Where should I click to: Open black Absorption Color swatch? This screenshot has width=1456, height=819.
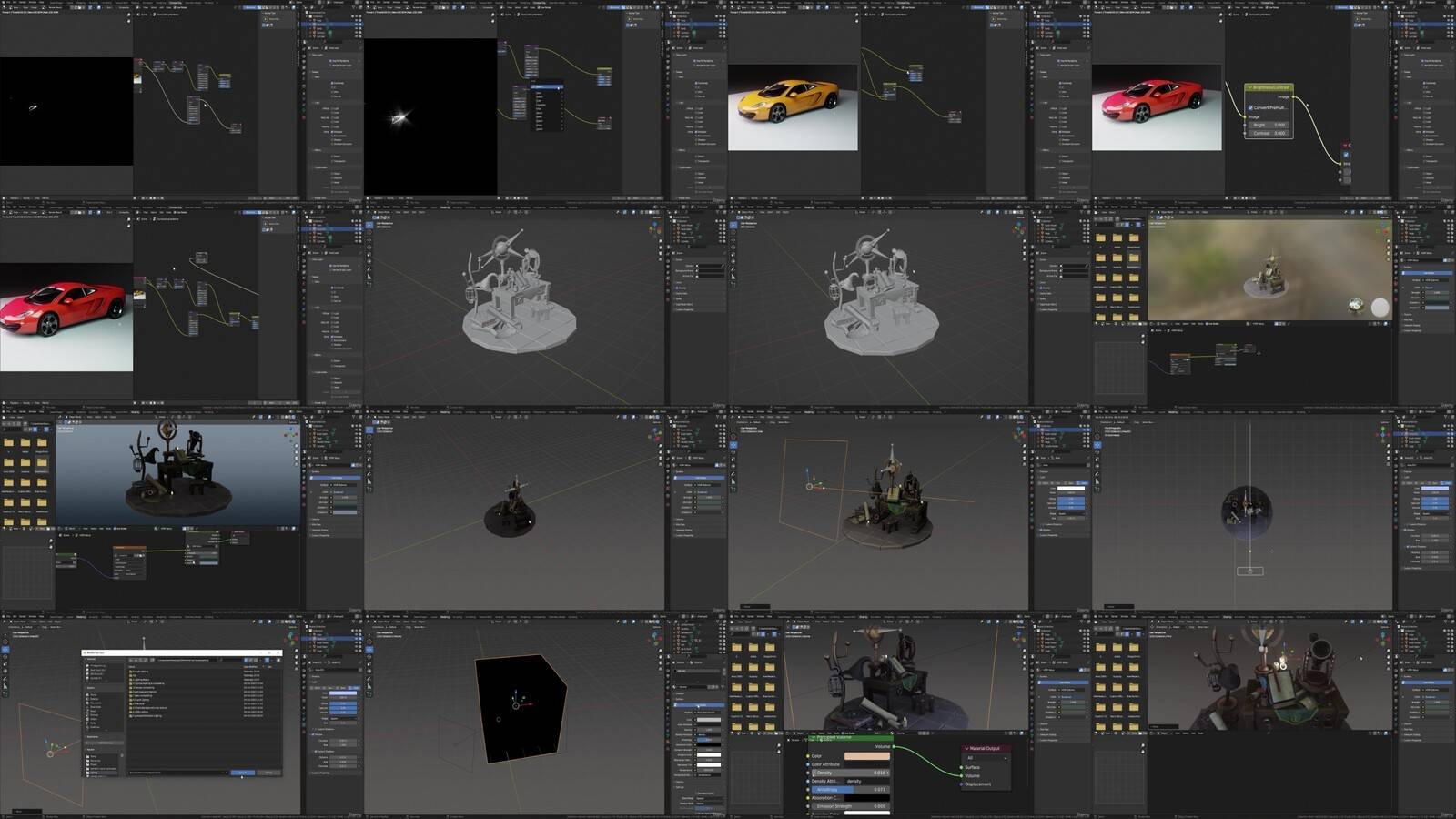(x=867, y=798)
